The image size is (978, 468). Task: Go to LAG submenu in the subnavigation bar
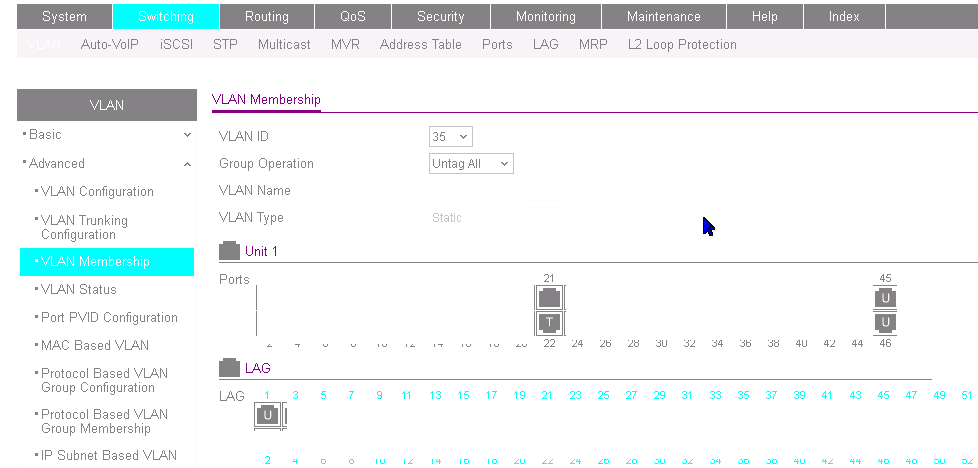coord(546,44)
